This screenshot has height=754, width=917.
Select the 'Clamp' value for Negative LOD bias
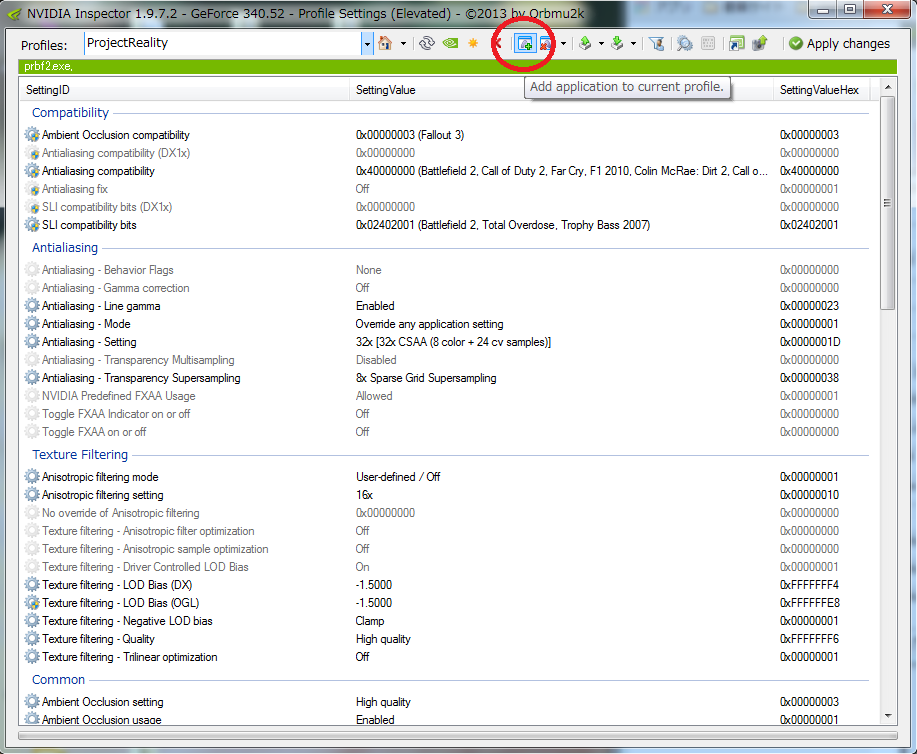coord(370,621)
